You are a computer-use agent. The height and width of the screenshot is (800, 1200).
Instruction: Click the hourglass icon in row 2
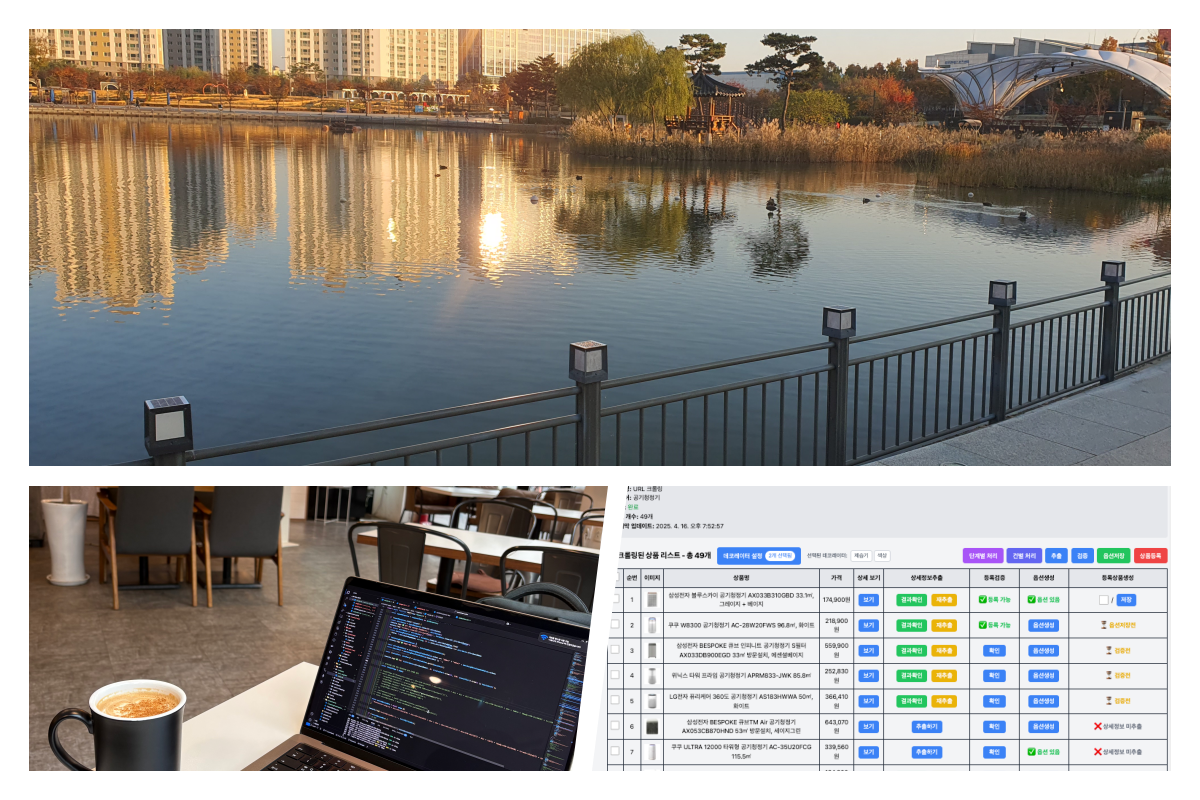click(1104, 625)
